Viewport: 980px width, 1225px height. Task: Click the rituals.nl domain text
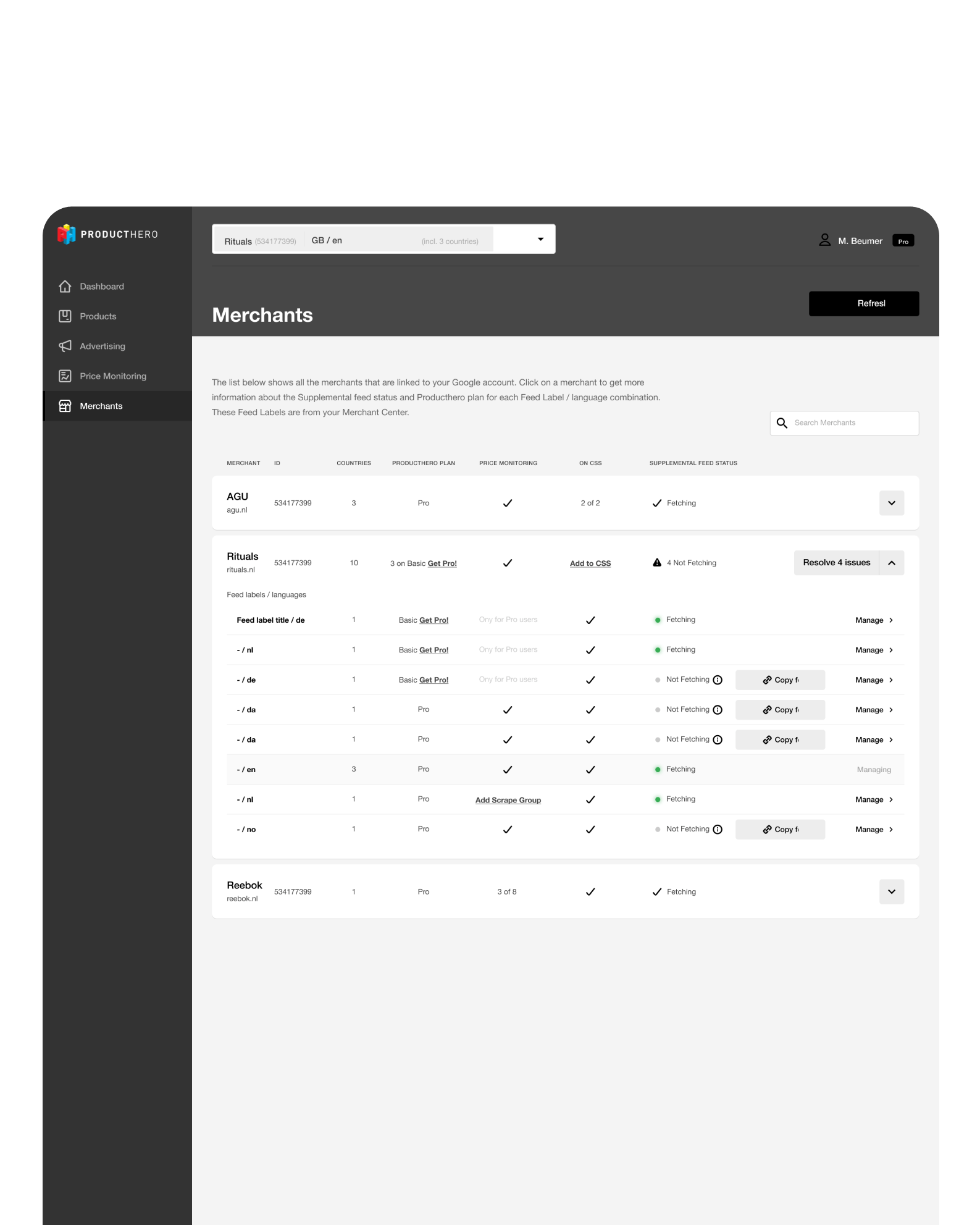[241, 570]
